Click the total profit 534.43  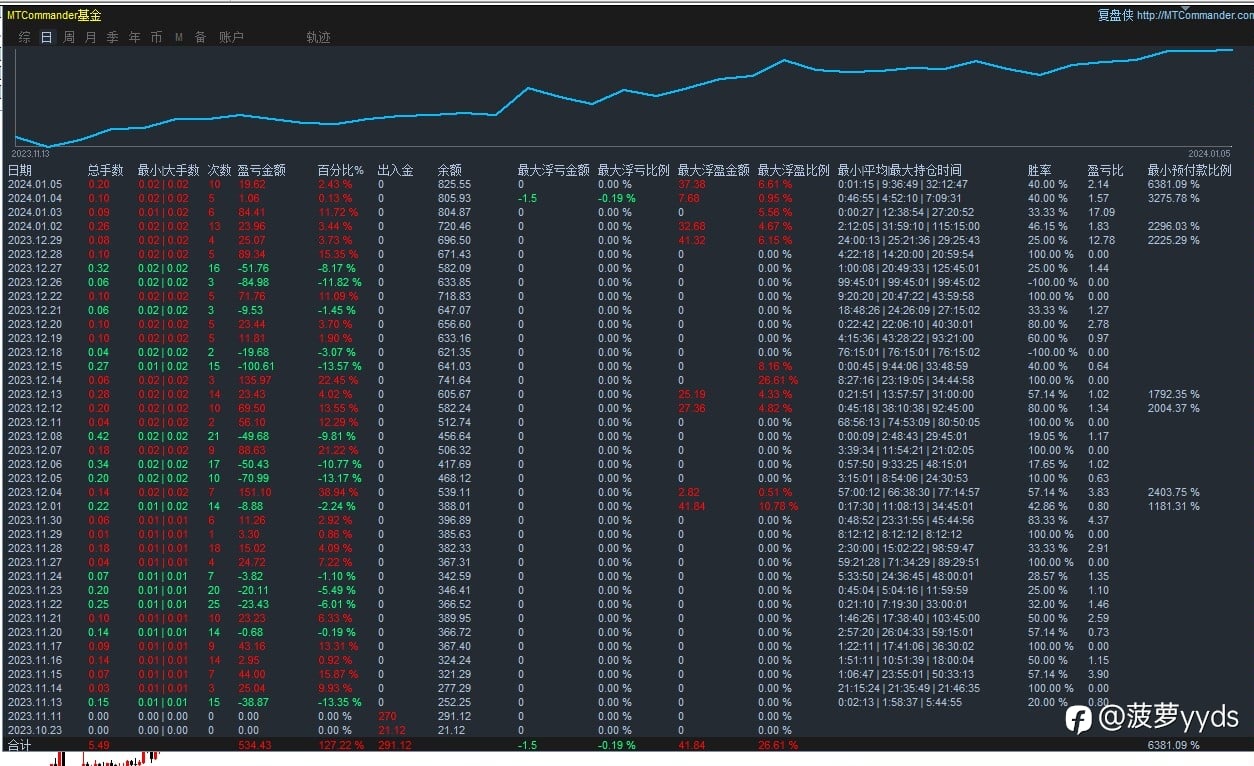[253, 745]
